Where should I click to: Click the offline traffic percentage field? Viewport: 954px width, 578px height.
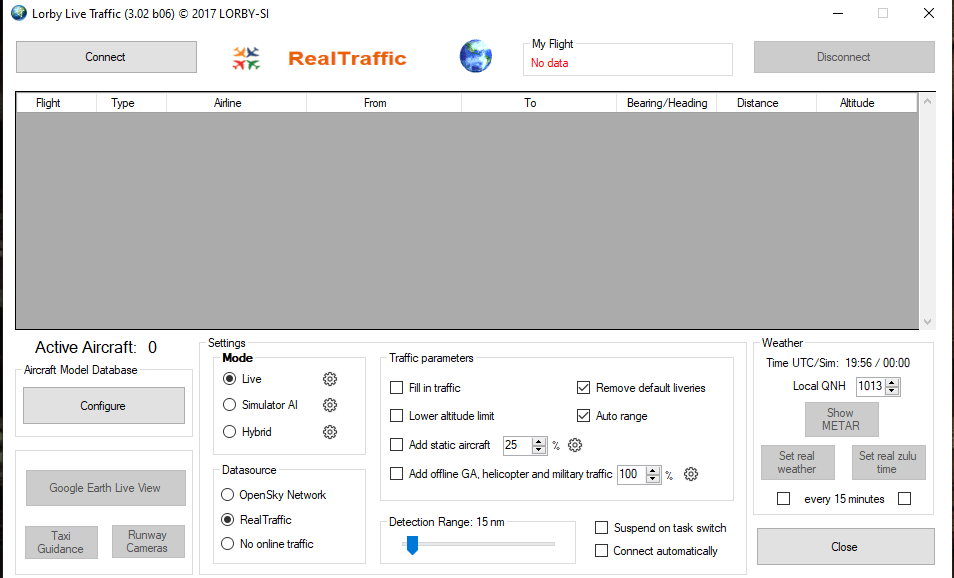632,474
